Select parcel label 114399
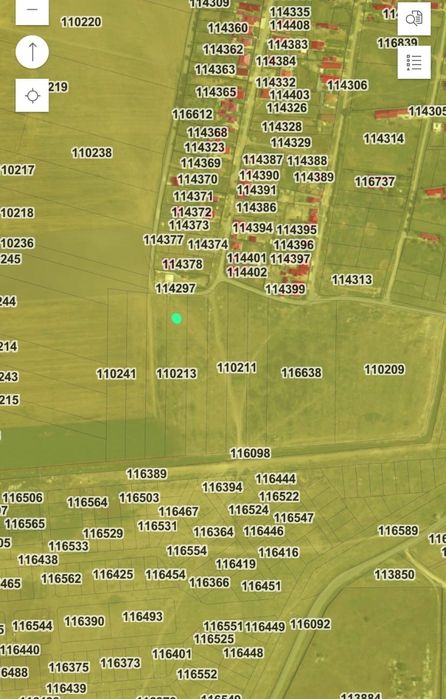Viewport: 446px width, 699px height. [285, 289]
